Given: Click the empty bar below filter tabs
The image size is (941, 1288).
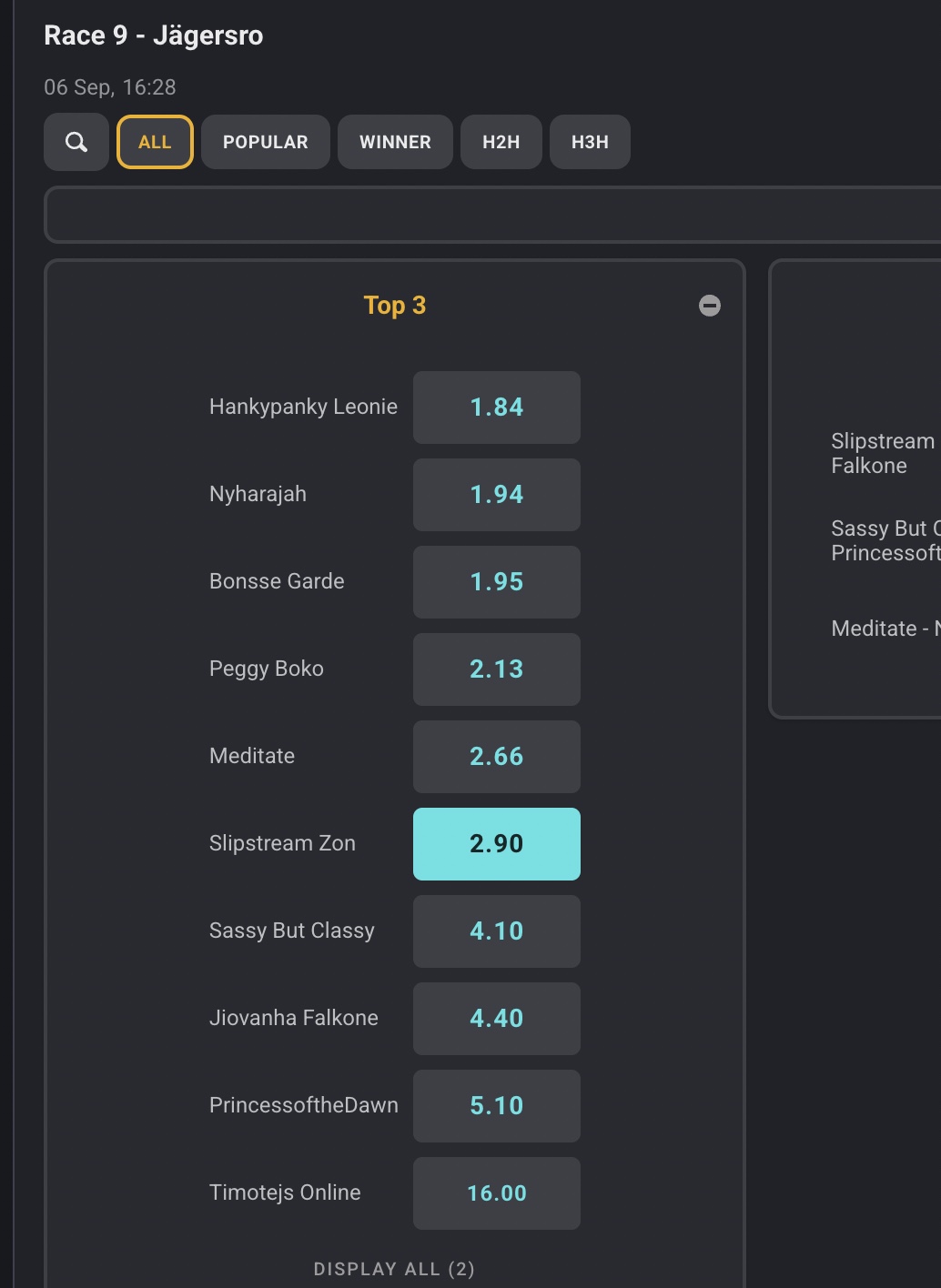Looking at the screenshot, I should (492, 215).
